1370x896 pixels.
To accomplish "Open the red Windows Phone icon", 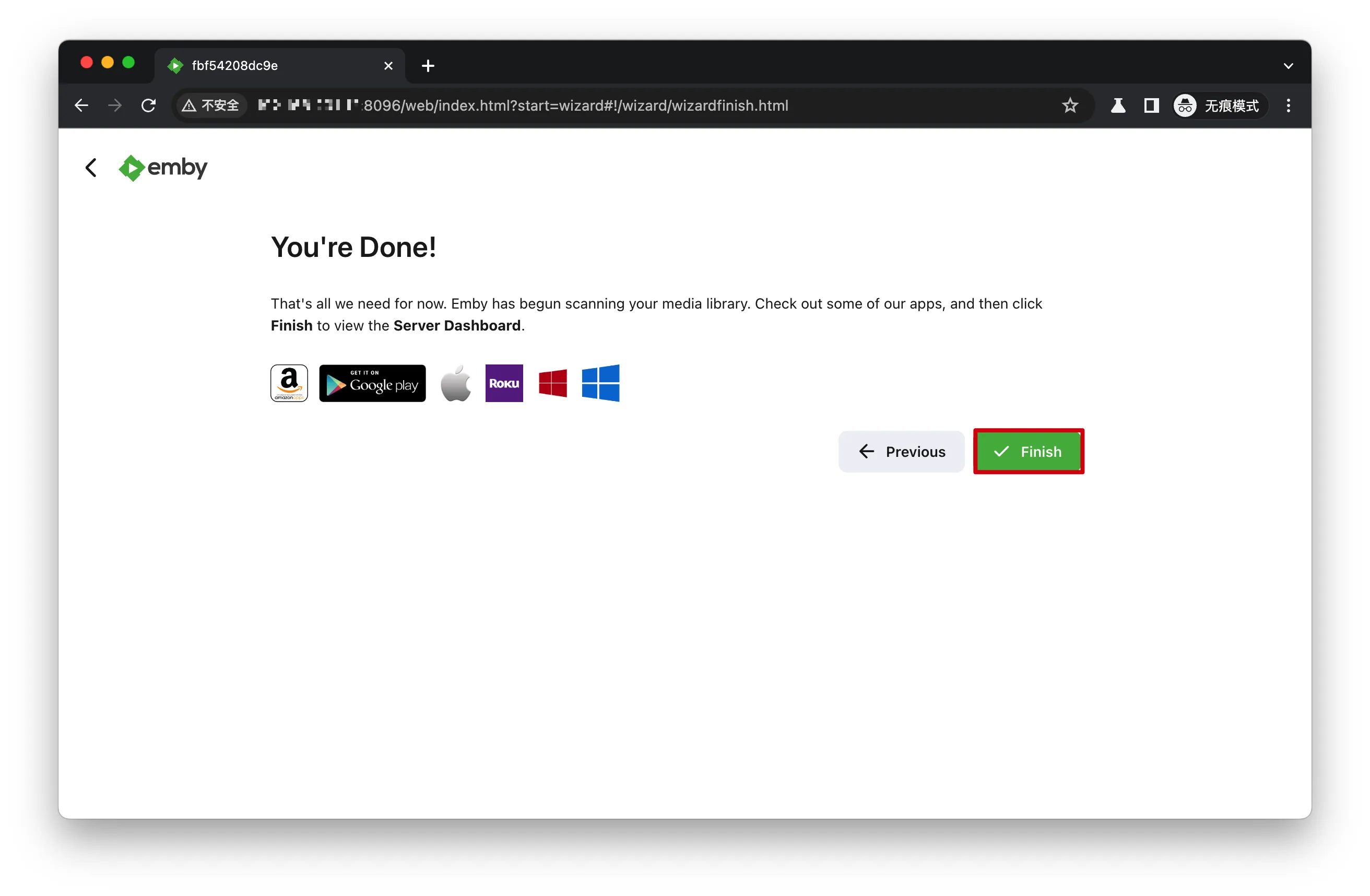I will click(552, 383).
